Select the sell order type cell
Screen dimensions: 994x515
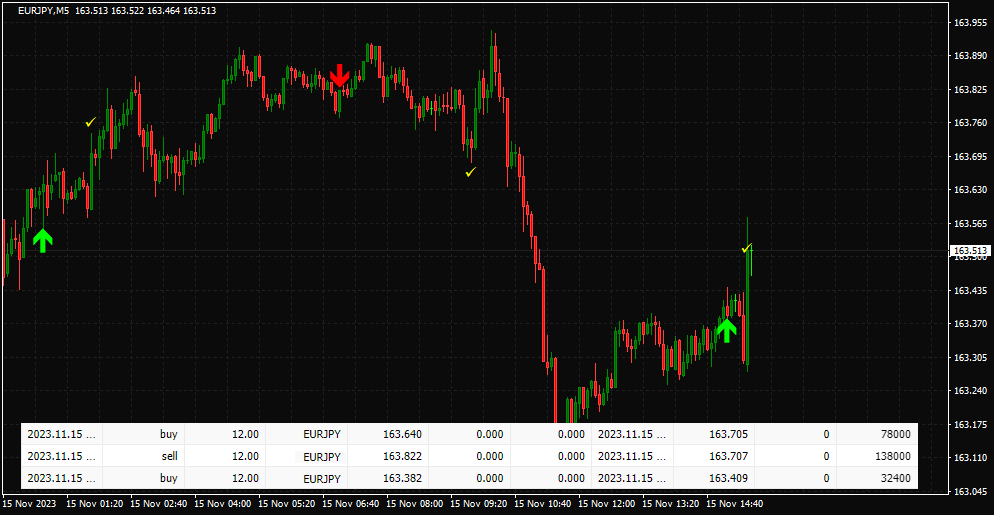pyautogui.click(x=143, y=456)
